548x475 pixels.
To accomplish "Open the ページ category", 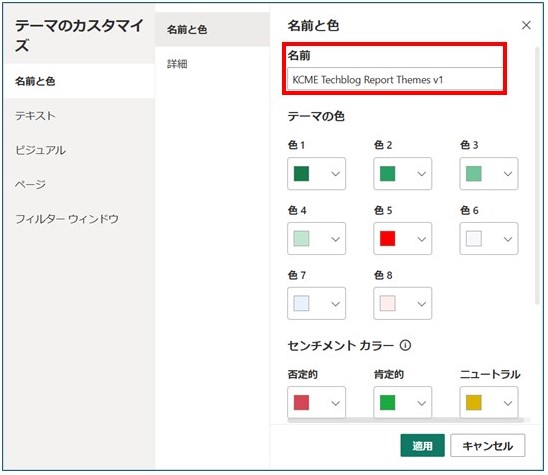I will click(x=79, y=184).
